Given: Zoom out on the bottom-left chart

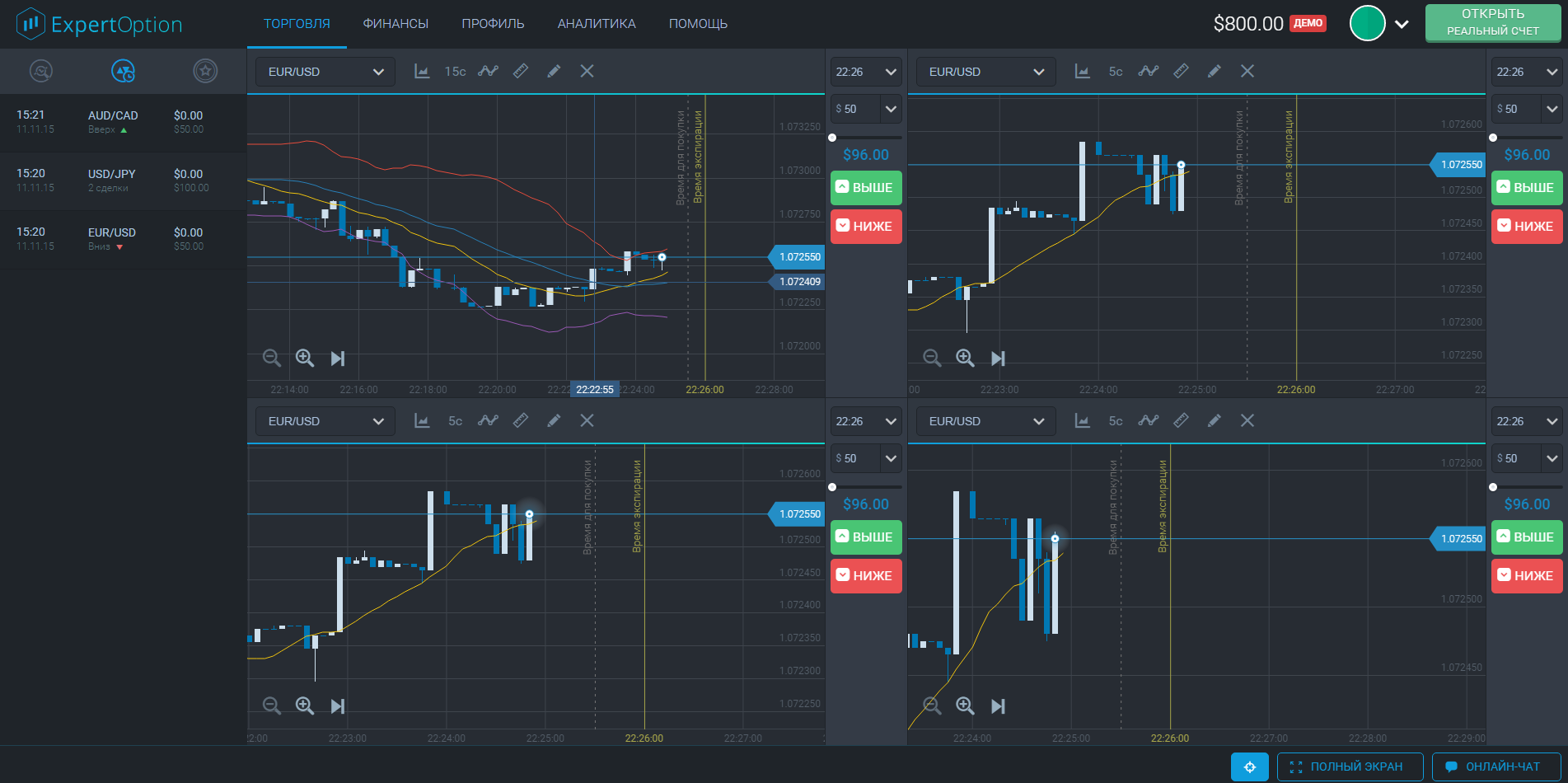Looking at the screenshot, I should pyautogui.click(x=271, y=706).
